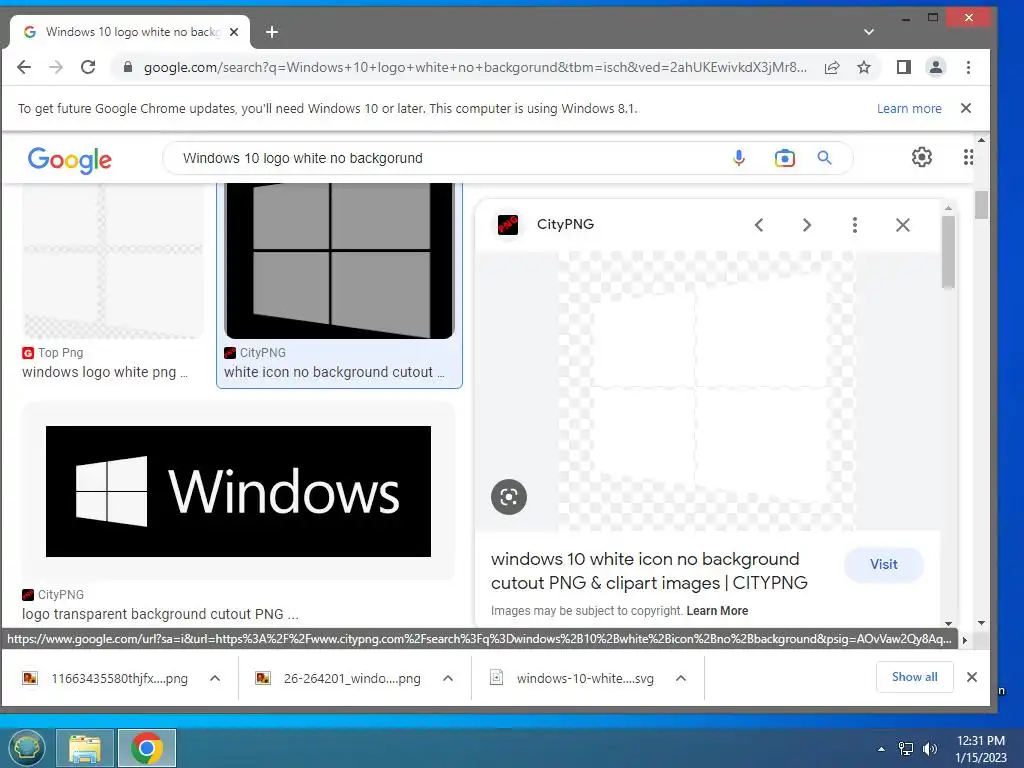Open the black Windows wordmark thumbnail

coord(238,492)
